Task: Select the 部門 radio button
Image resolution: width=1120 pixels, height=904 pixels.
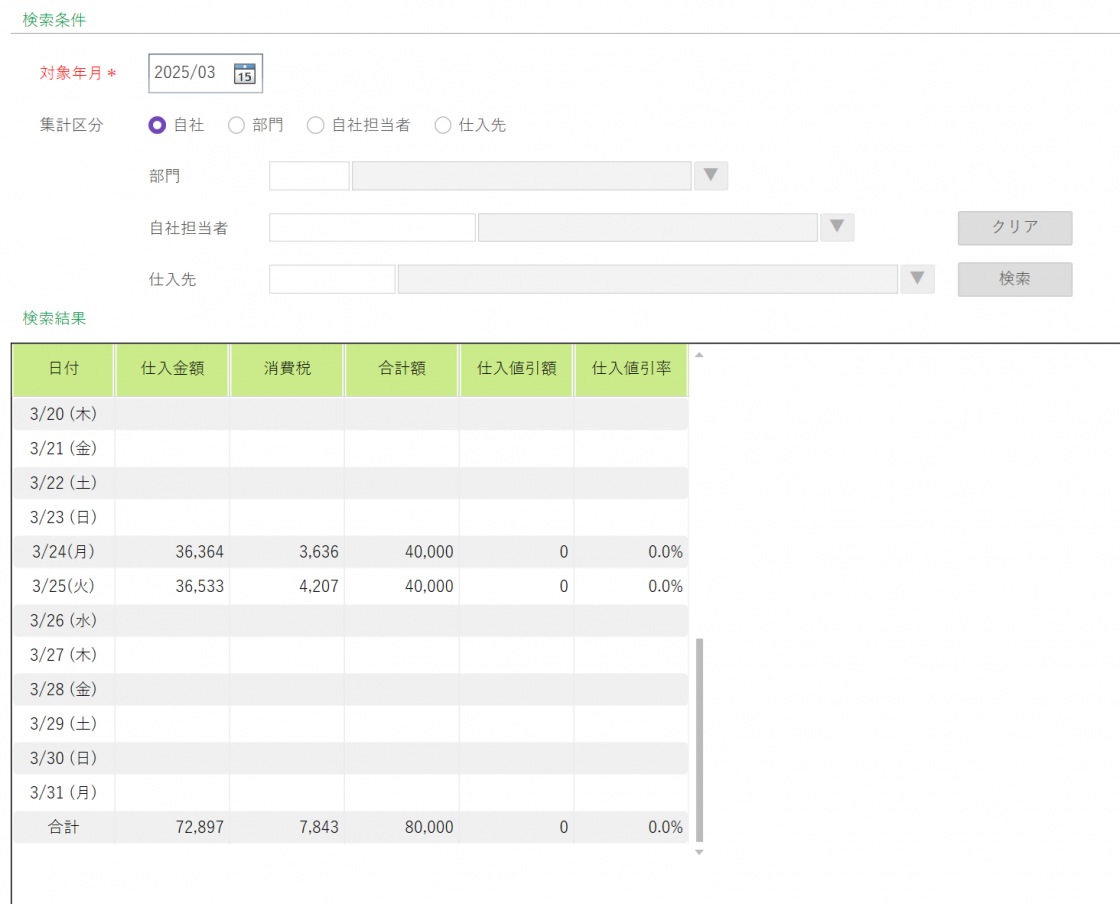Action: coord(237,125)
